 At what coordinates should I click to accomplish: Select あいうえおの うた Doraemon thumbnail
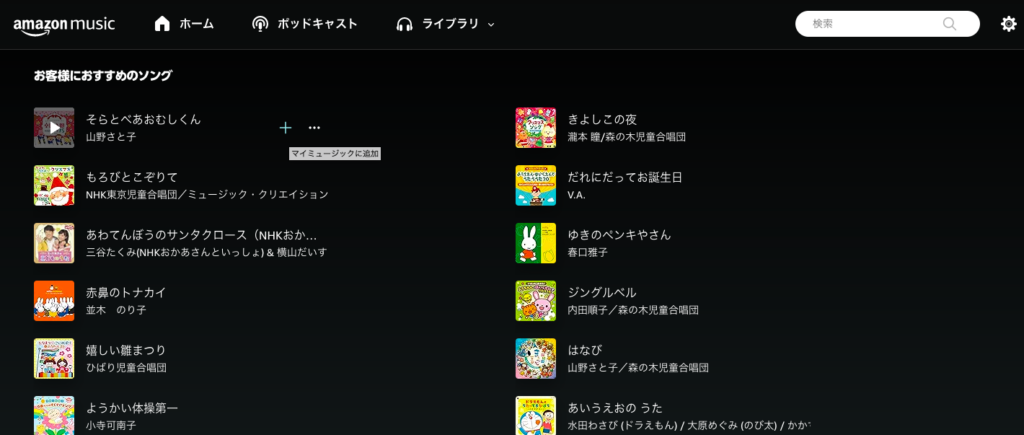[x=536, y=415]
